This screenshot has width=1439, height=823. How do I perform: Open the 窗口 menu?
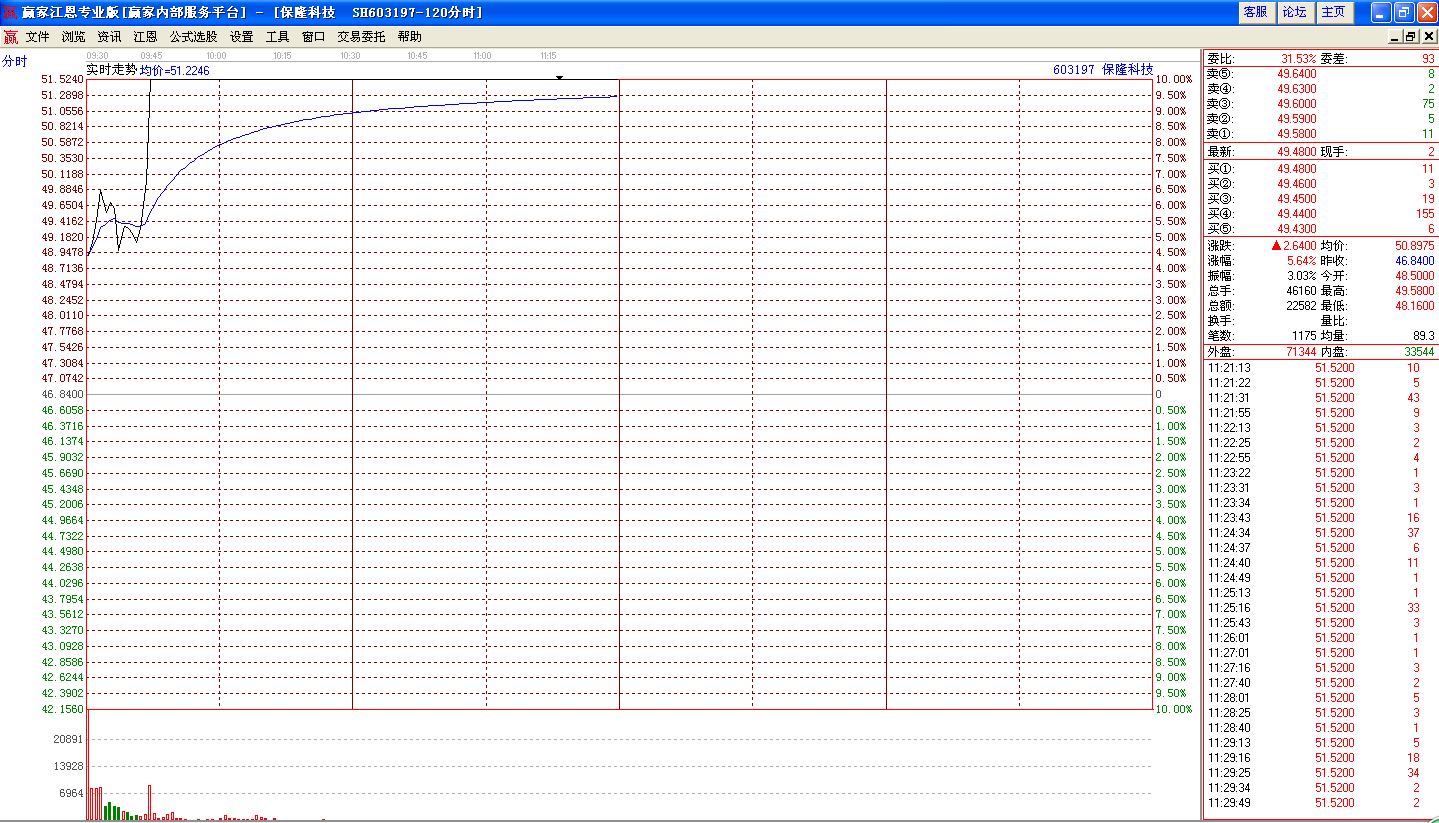click(x=313, y=37)
